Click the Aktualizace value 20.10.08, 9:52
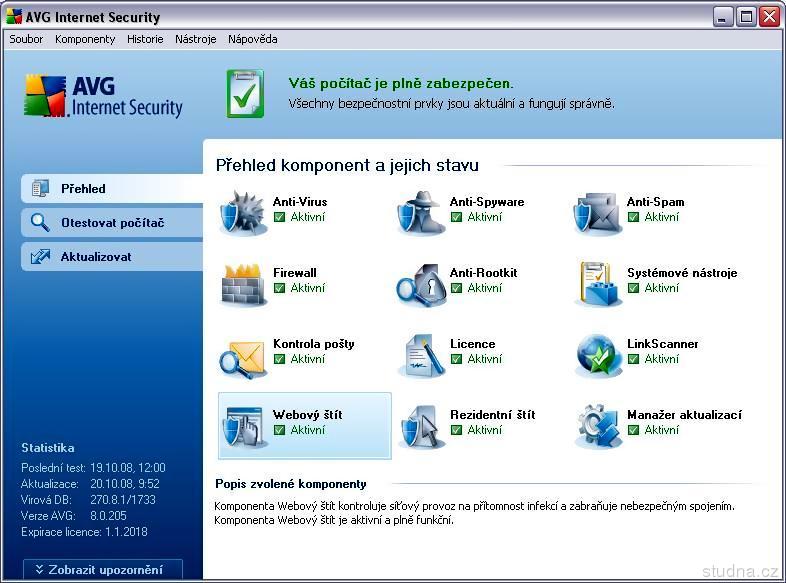Screen dimensions: 786x583 click(125, 484)
